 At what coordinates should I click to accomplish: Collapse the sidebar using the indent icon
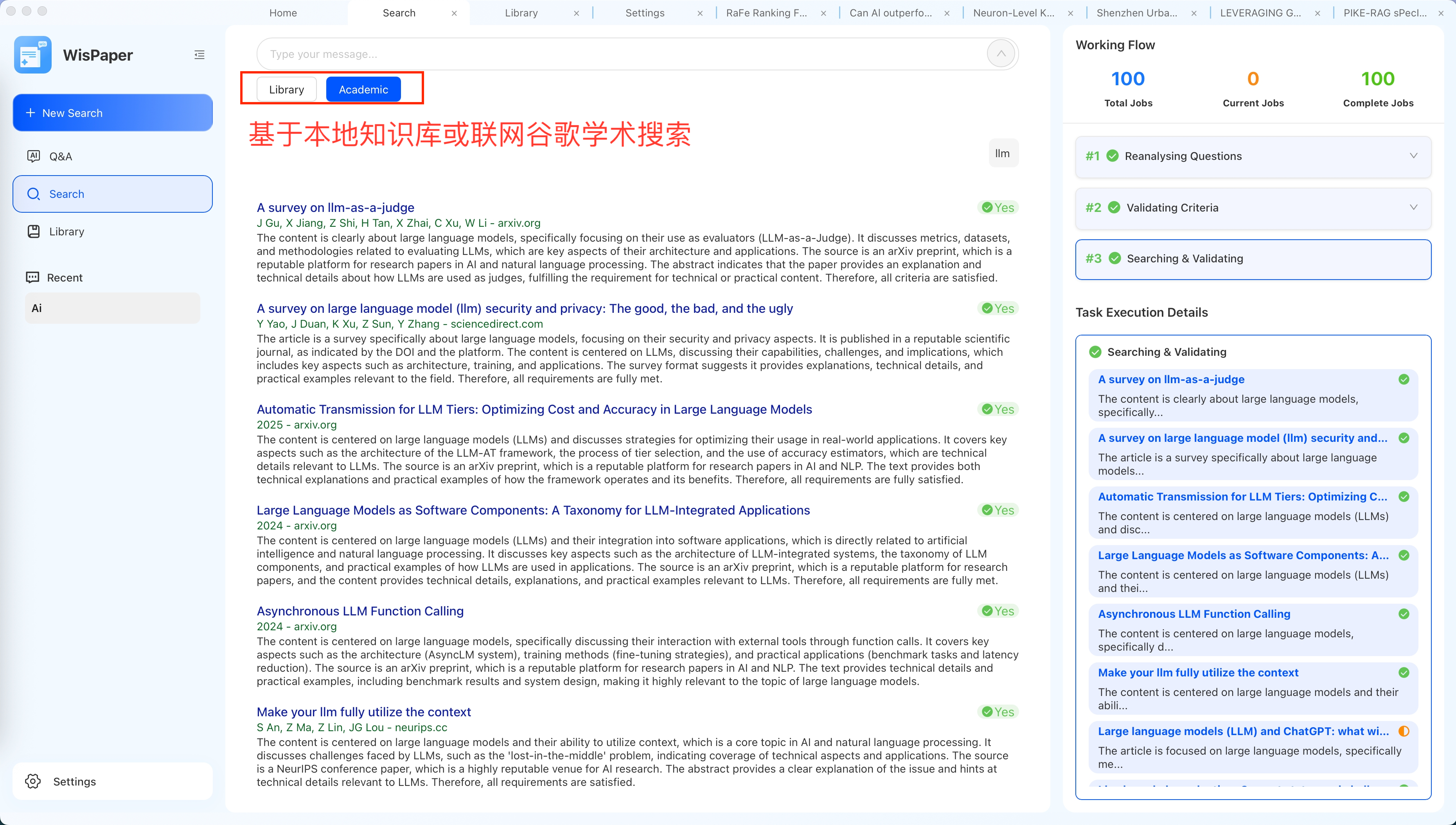(200, 54)
